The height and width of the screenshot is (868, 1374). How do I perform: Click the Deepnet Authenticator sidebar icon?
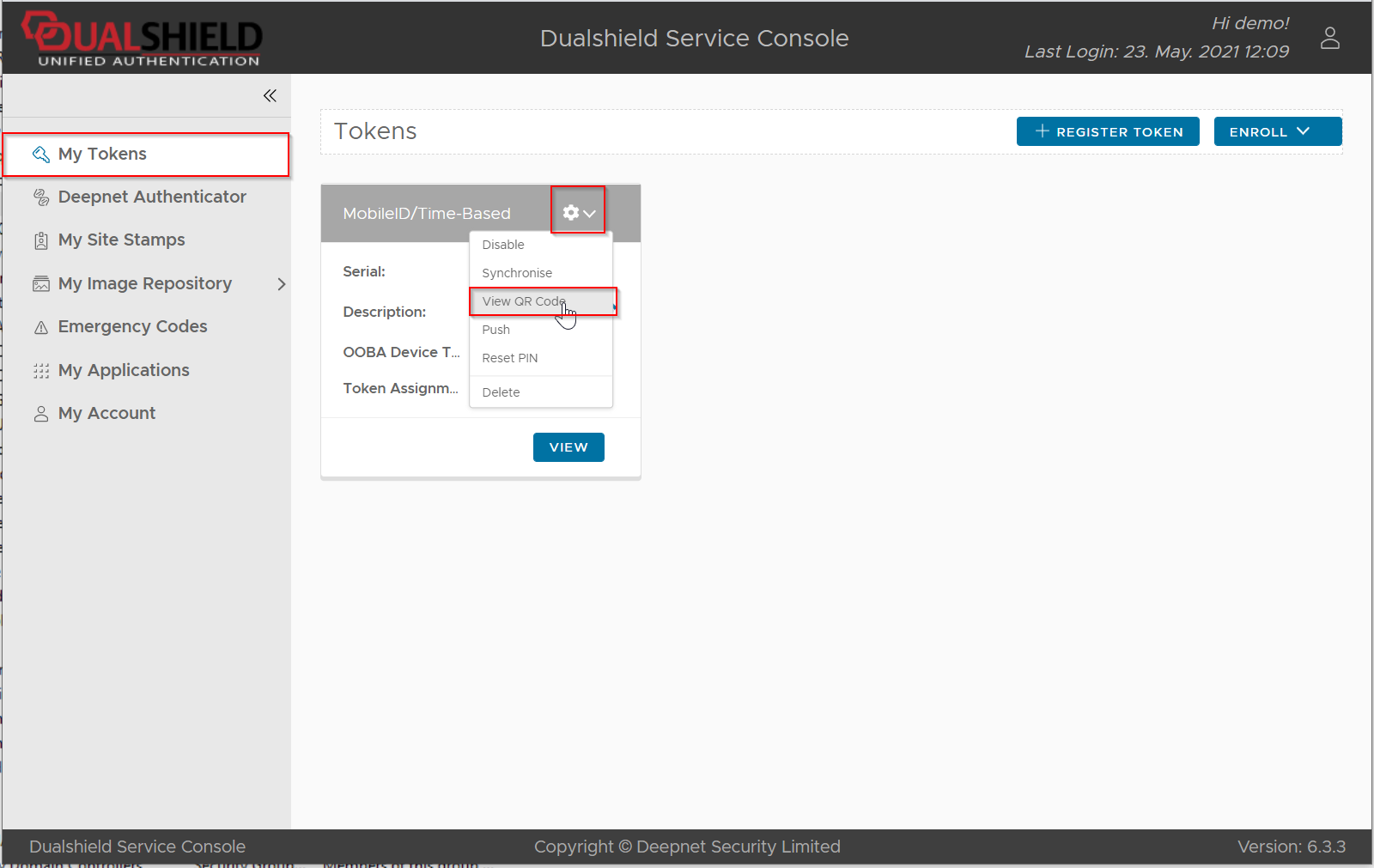[x=40, y=197]
